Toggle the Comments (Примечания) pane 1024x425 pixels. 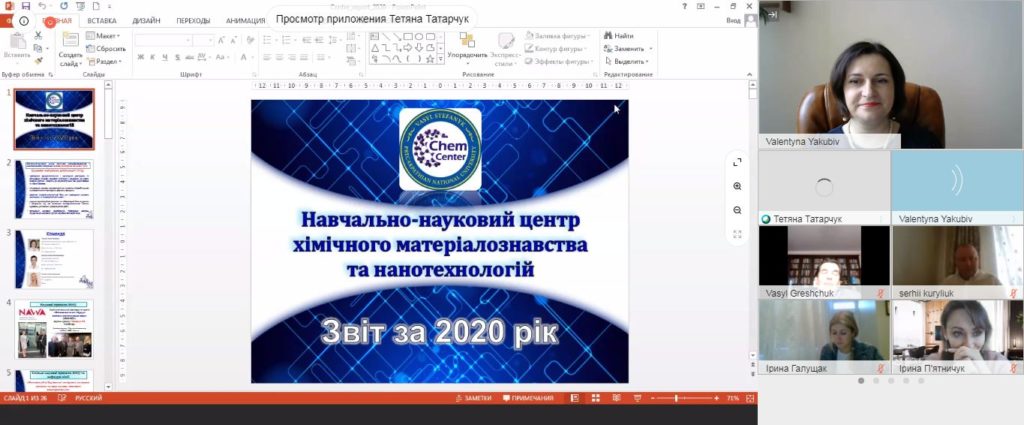point(529,398)
